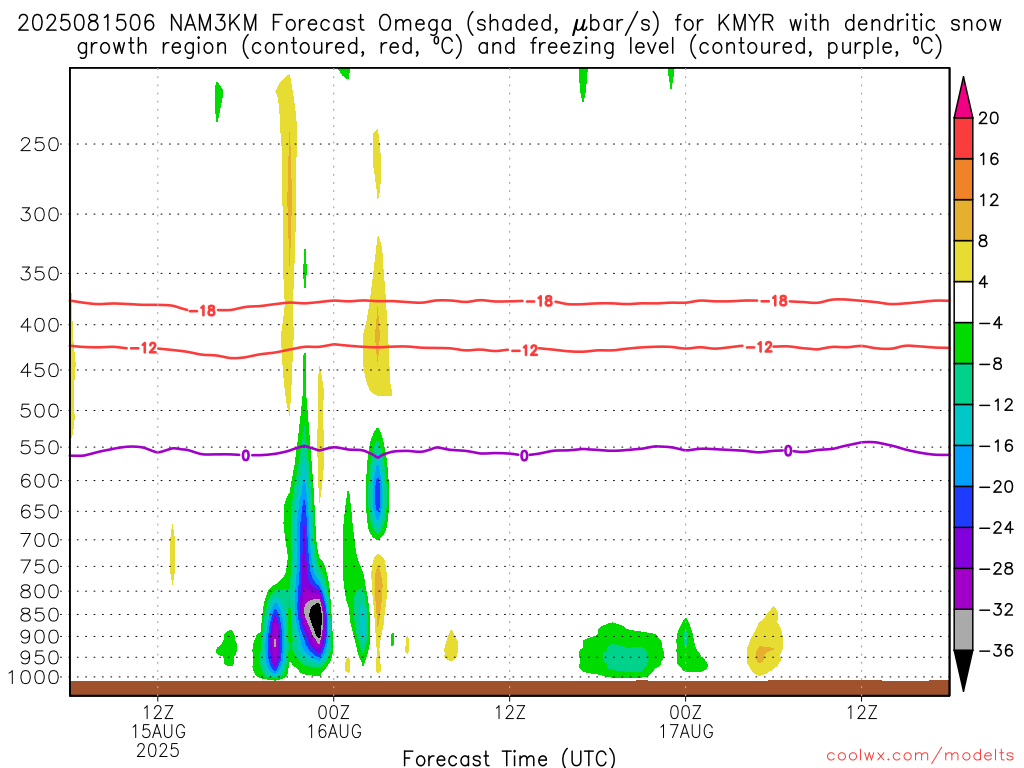Screen dimensions: 1024x768
Task: Select the 900 pressure level axis label
Action: click(x=40, y=637)
